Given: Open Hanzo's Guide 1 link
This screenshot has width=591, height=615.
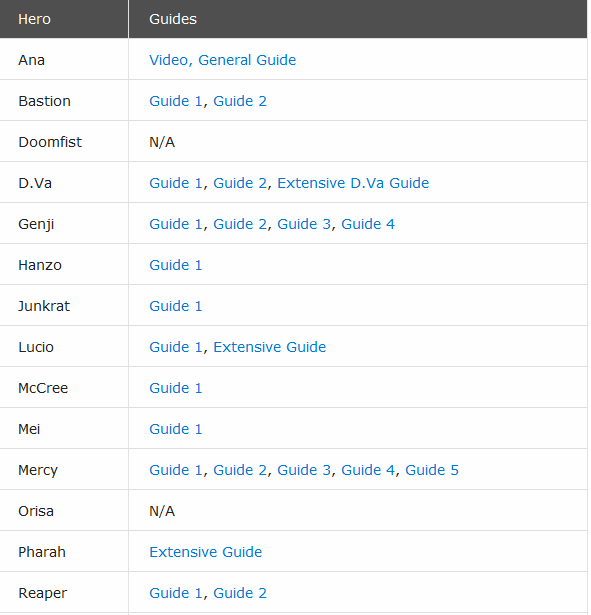Looking at the screenshot, I should click(x=176, y=265).
